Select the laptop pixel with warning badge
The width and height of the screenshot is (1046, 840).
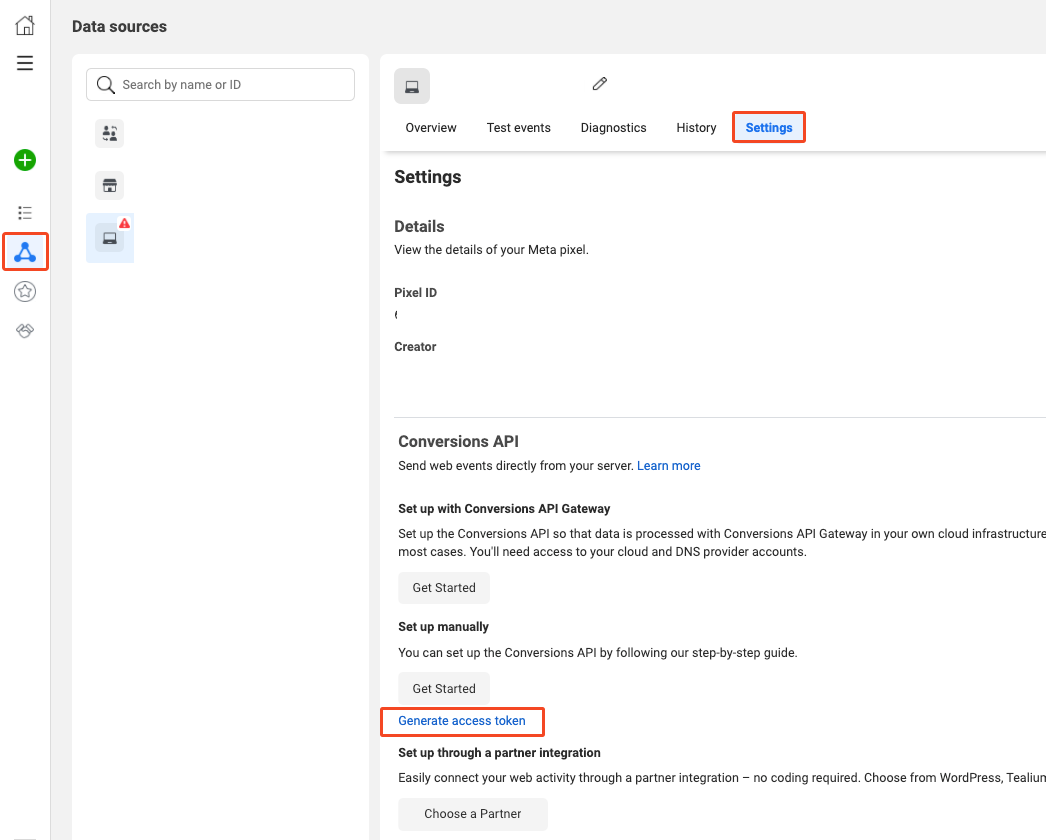click(x=109, y=238)
